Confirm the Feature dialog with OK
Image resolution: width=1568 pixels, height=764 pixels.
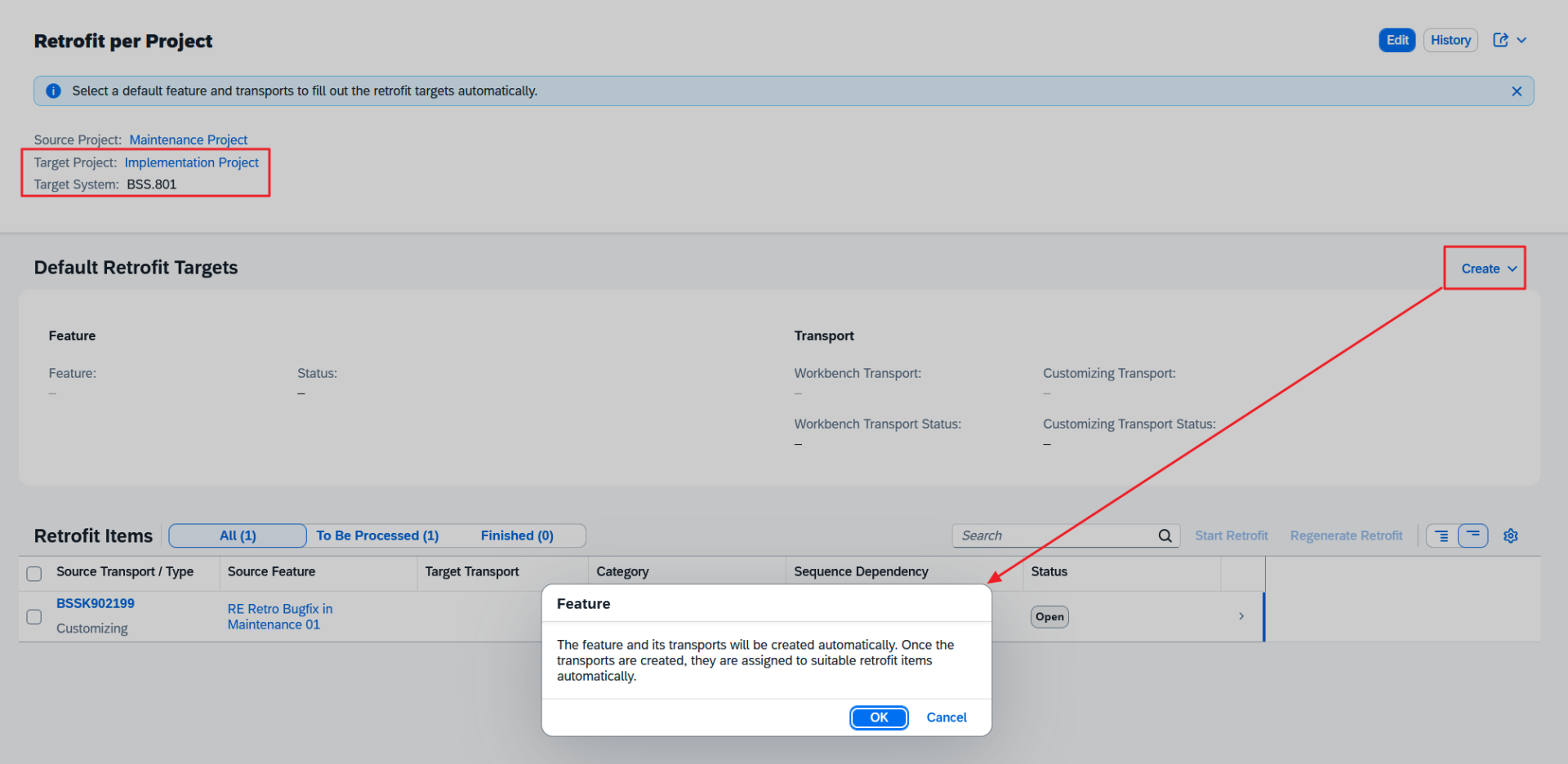pos(879,717)
